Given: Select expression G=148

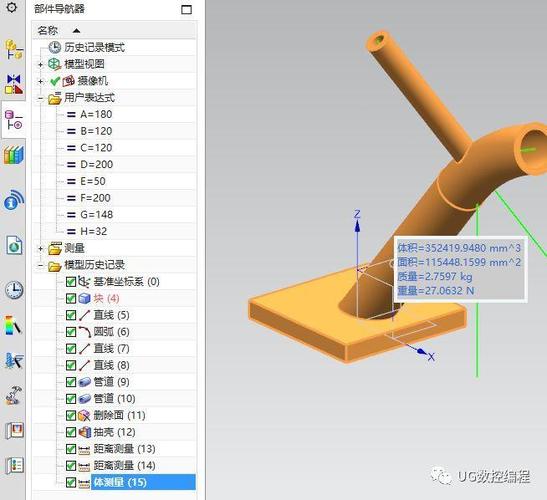Looking at the screenshot, I should (96, 215).
